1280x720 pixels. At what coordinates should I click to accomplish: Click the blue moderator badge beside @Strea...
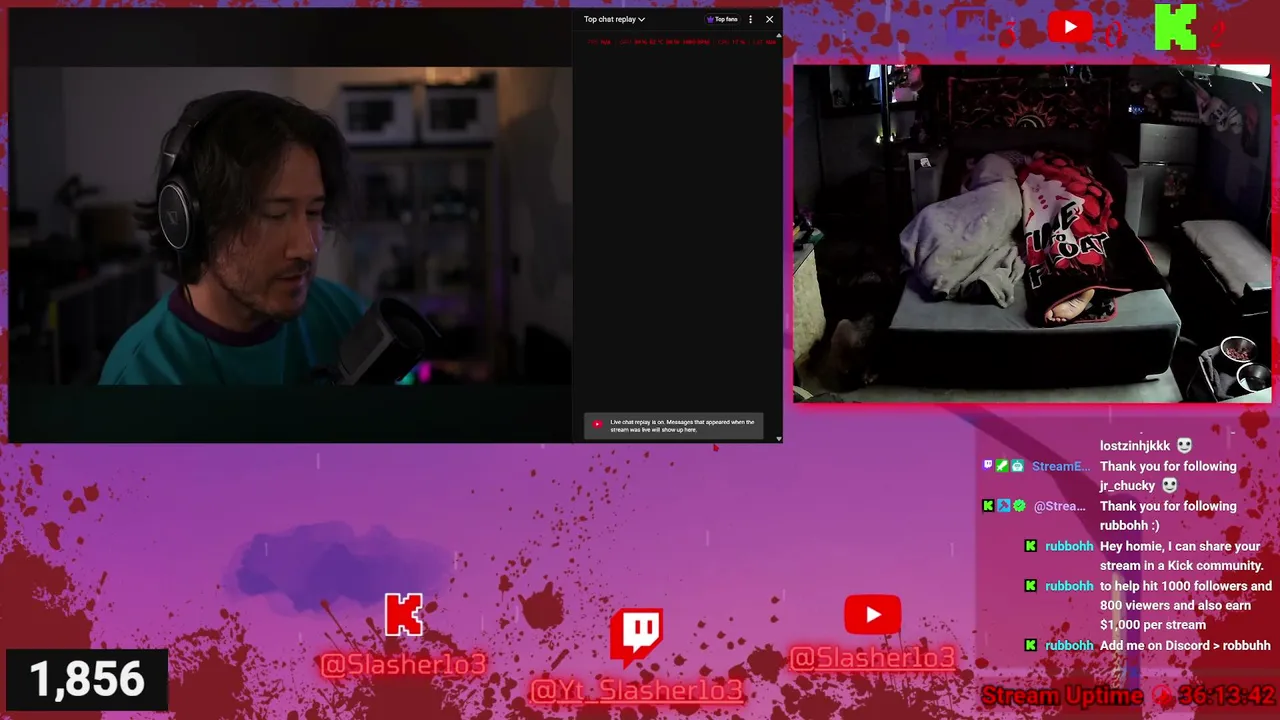1003,506
